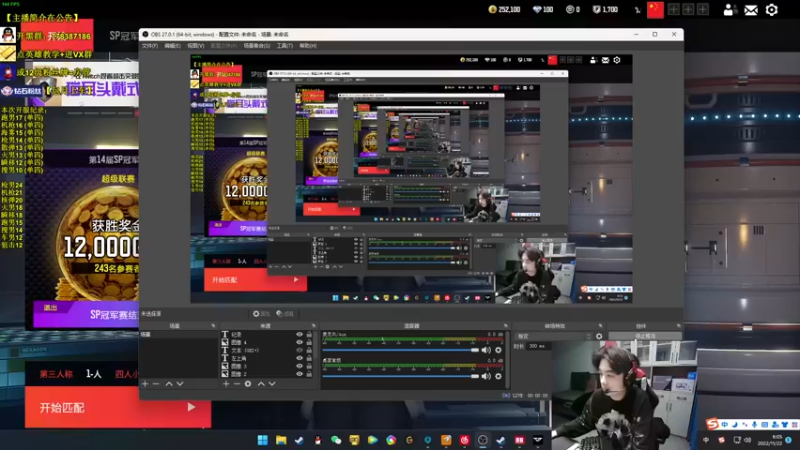Mute the 桌面音频 channel
Viewport: 800px width, 450px height.
coord(486,376)
